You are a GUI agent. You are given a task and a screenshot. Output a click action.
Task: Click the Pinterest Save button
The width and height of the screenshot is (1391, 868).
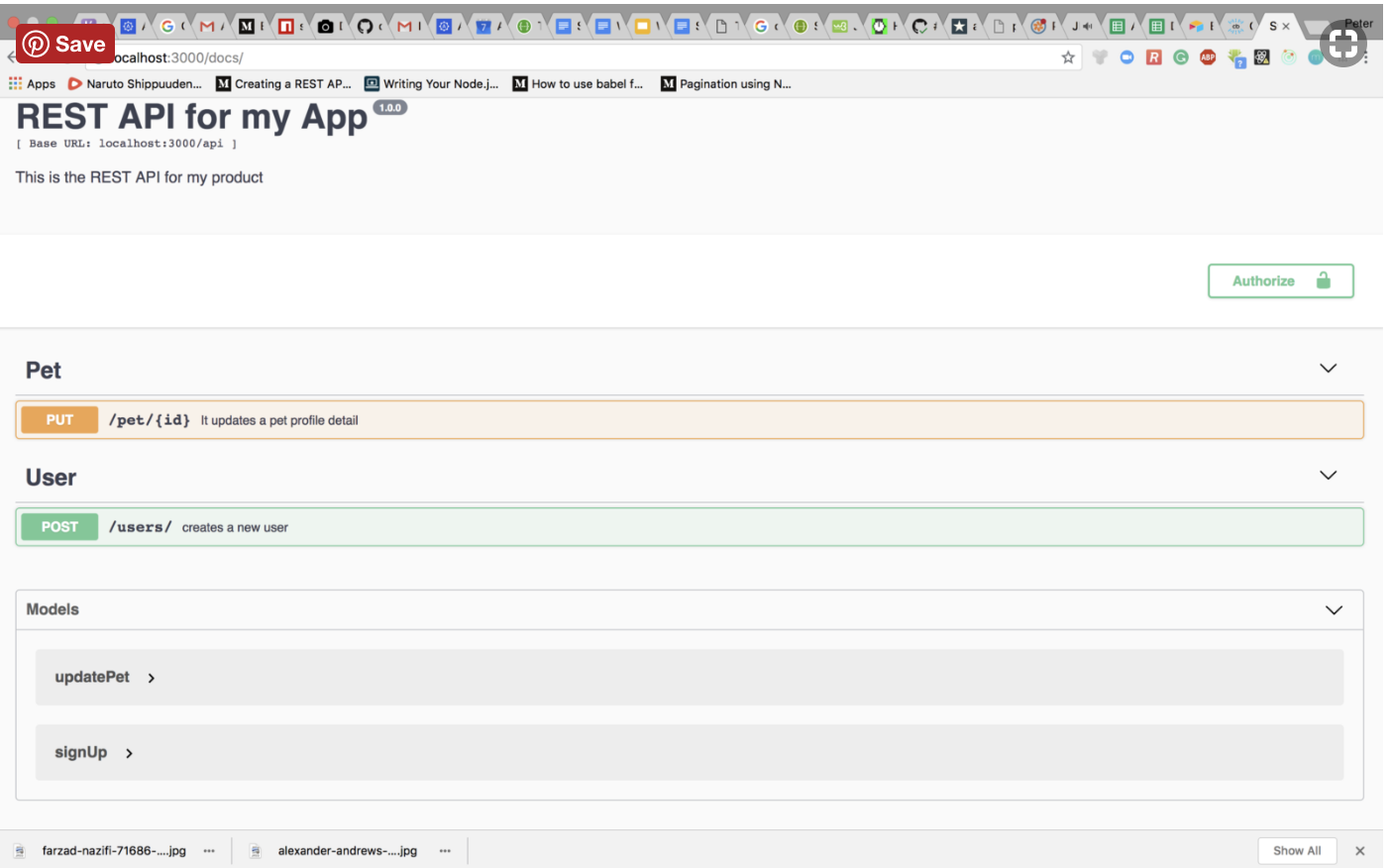(x=65, y=44)
